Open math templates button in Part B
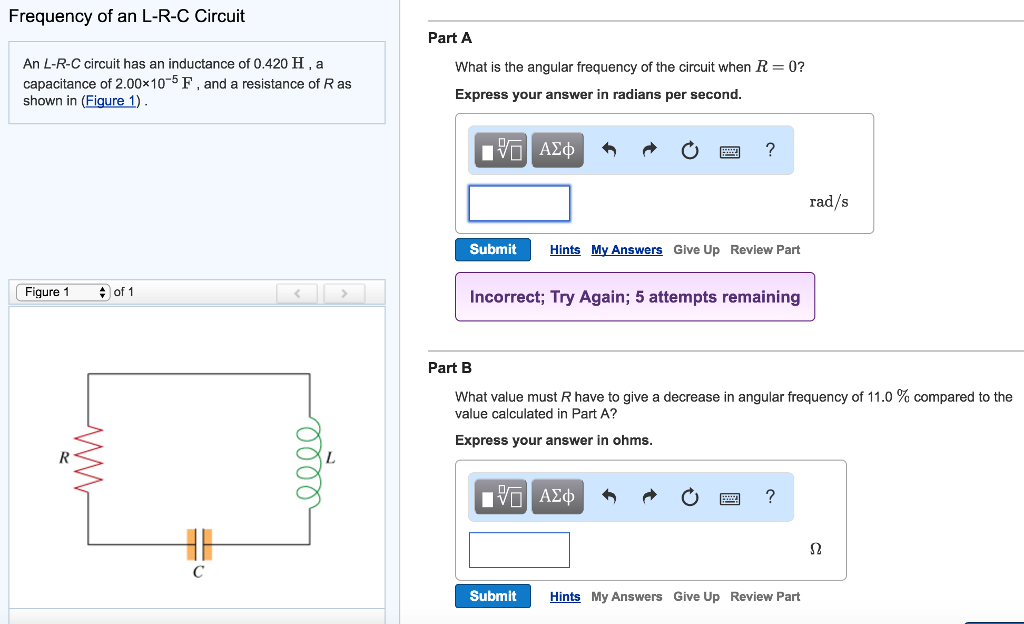Screen dimensions: 1024x624 tap(501, 497)
